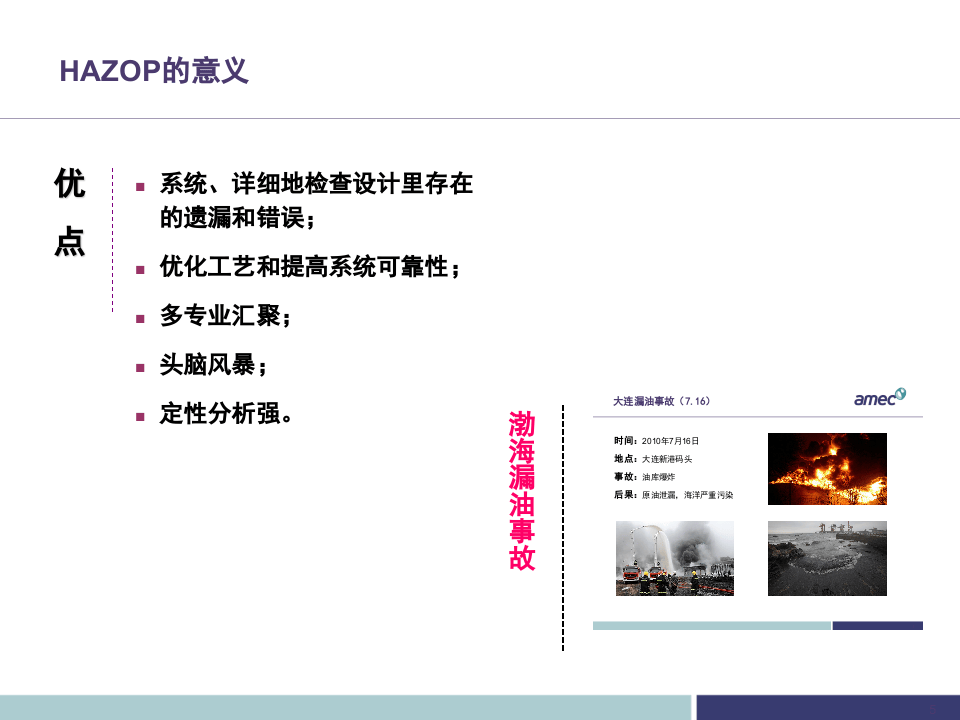This screenshot has height=720, width=960.
Task: Click the vertical heading character '优'
Action: (x=69, y=183)
